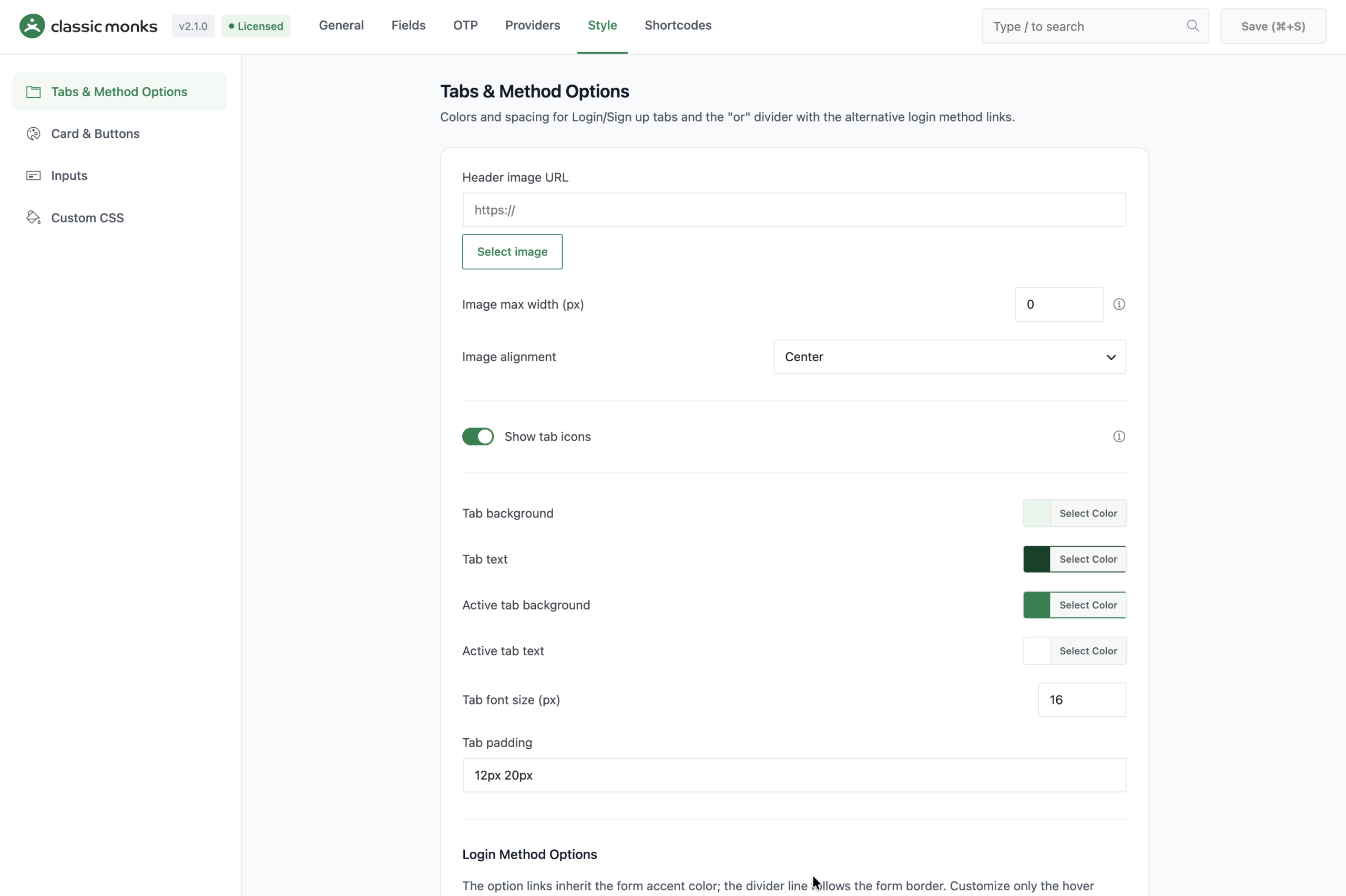Click the Card & Buttons palette icon
1346x896 pixels.
[x=34, y=134]
